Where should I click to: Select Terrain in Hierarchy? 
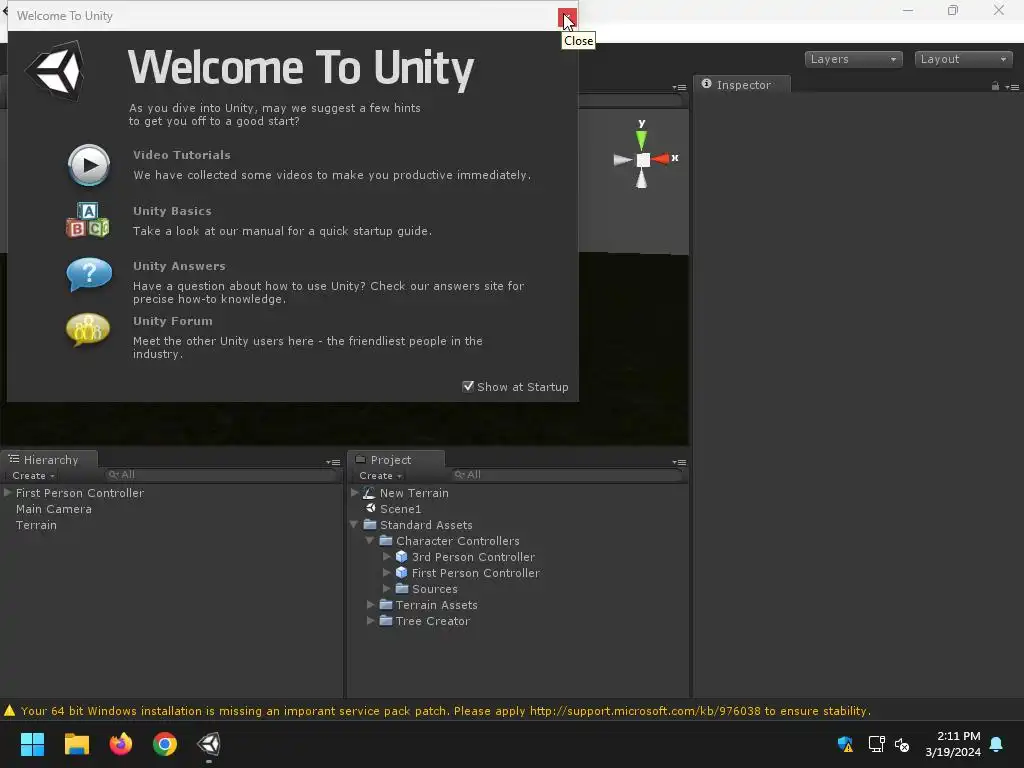[x=36, y=525]
